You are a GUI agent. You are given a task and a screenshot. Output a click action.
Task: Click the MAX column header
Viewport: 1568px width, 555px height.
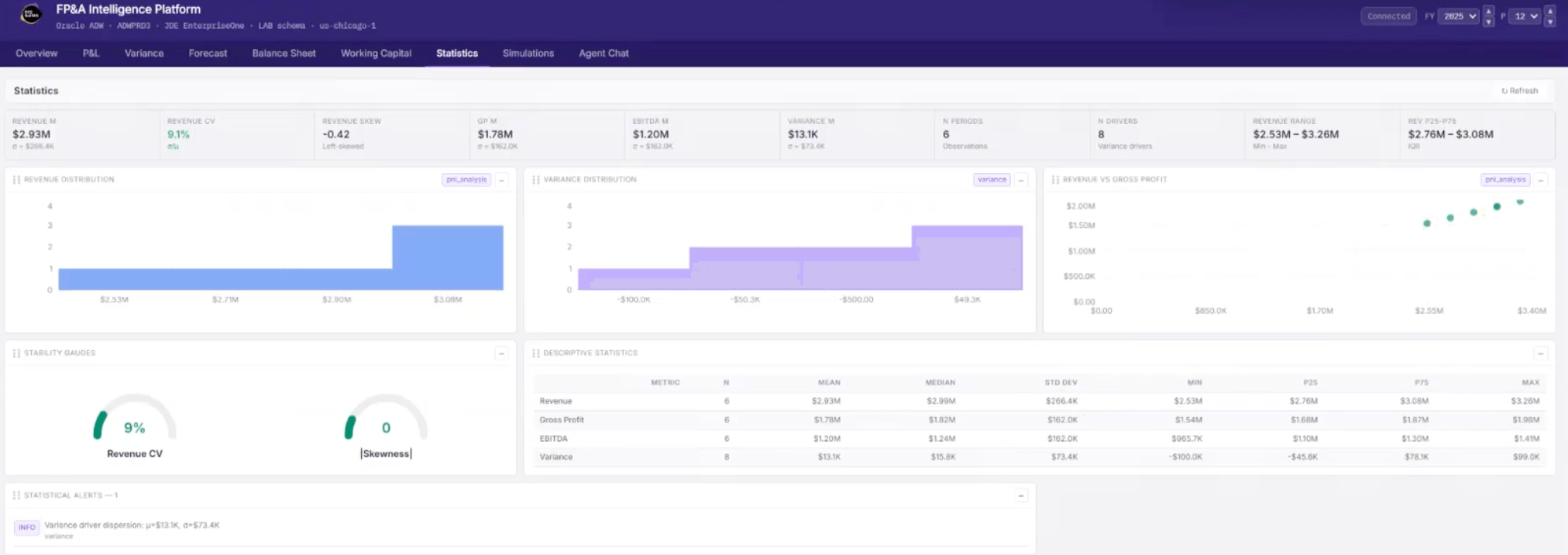click(x=1530, y=383)
